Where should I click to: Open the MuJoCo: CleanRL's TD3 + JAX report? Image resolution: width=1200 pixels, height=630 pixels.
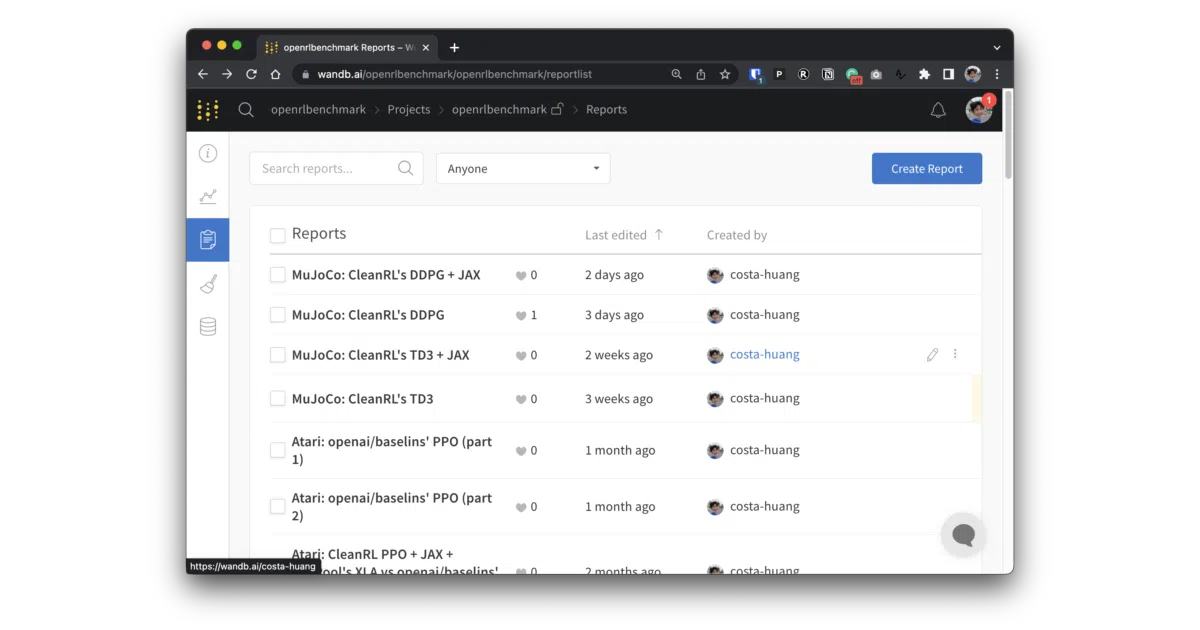[380, 355]
